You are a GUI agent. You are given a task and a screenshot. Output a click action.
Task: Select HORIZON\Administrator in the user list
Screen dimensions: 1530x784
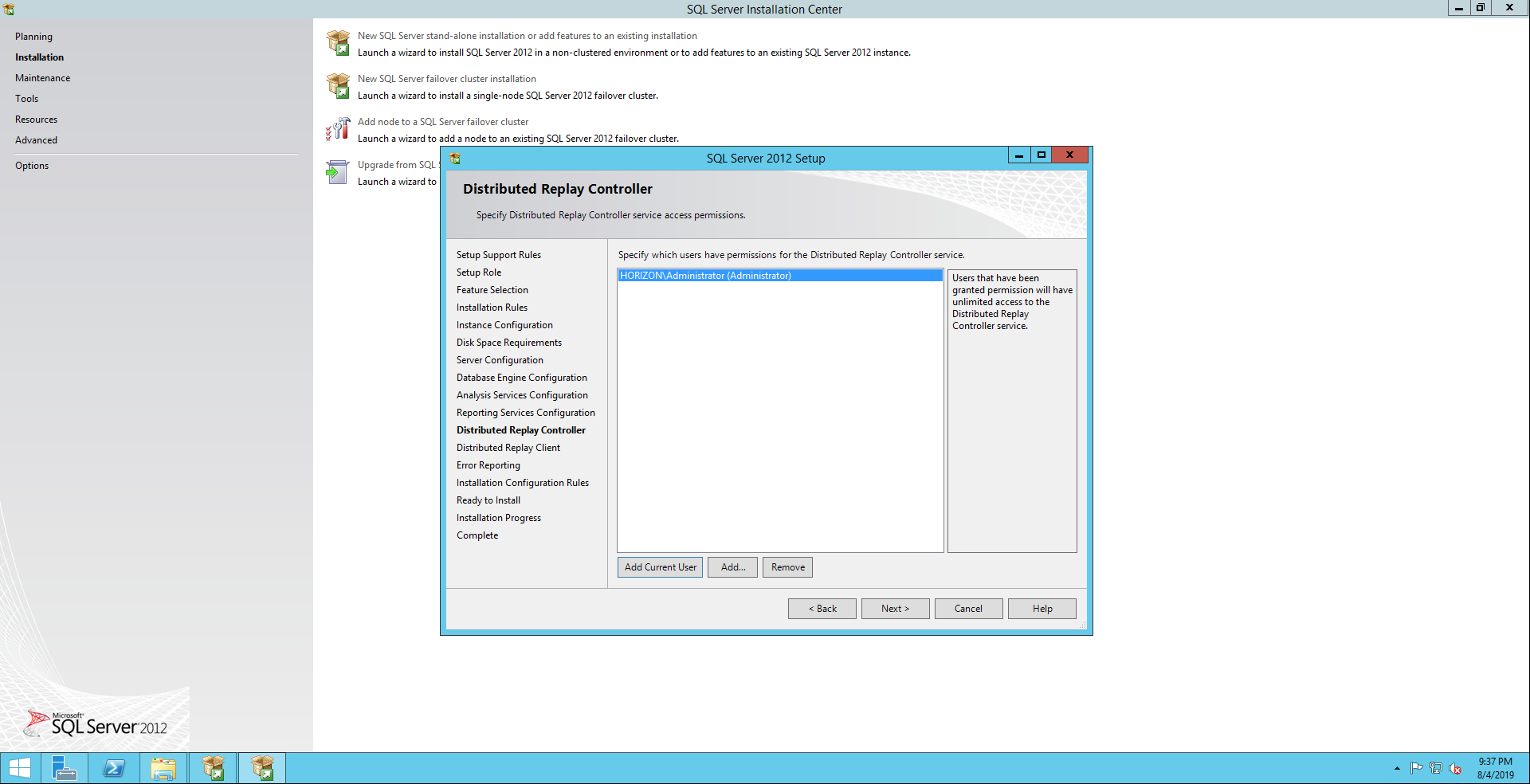coord(705,276)
